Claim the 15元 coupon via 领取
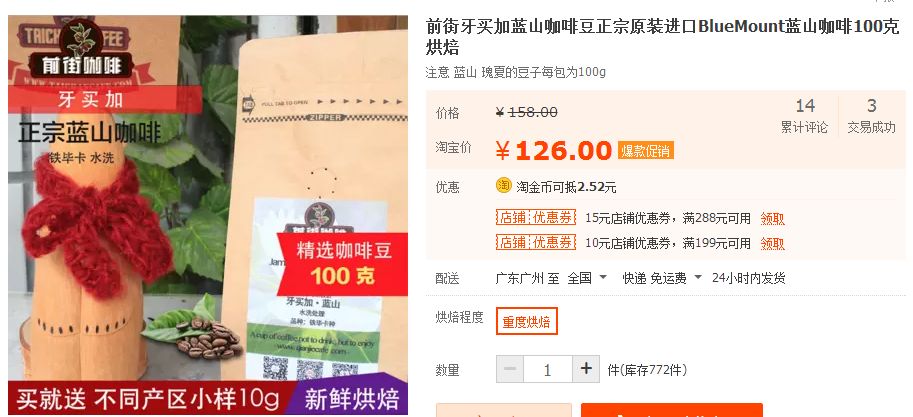913x417 pixels. 772,219
